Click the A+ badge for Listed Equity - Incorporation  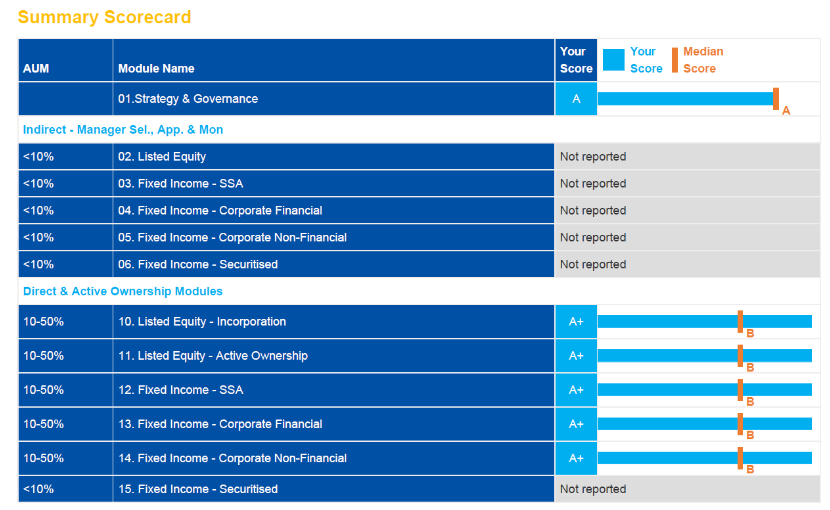pos(576,322)
